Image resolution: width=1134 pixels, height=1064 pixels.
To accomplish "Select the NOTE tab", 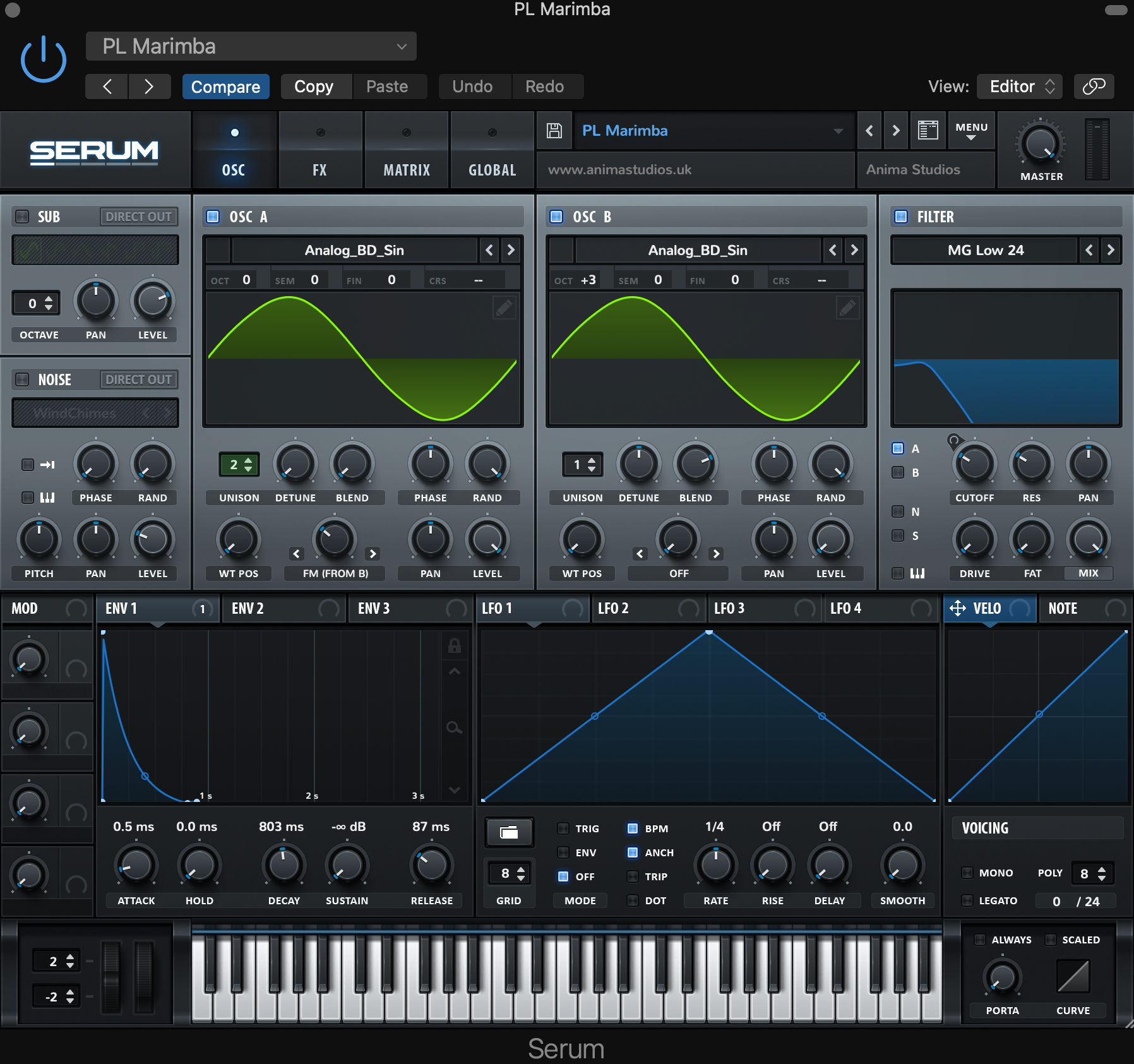I will [x=1085, y=608].
